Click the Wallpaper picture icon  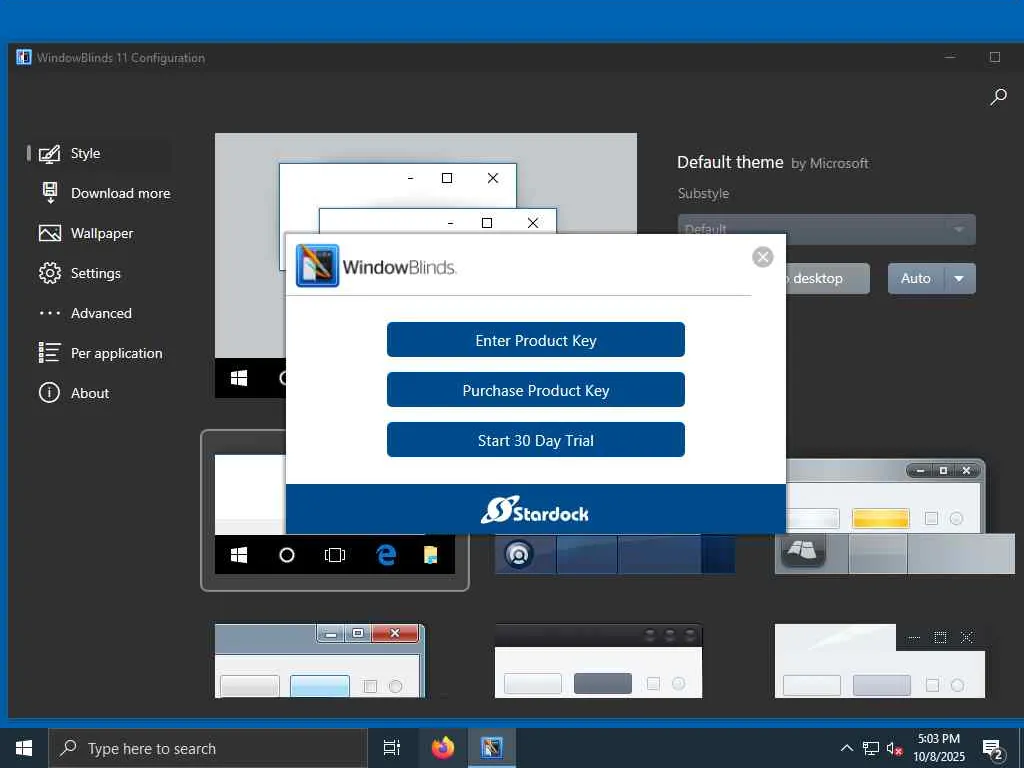pos(50,233)
